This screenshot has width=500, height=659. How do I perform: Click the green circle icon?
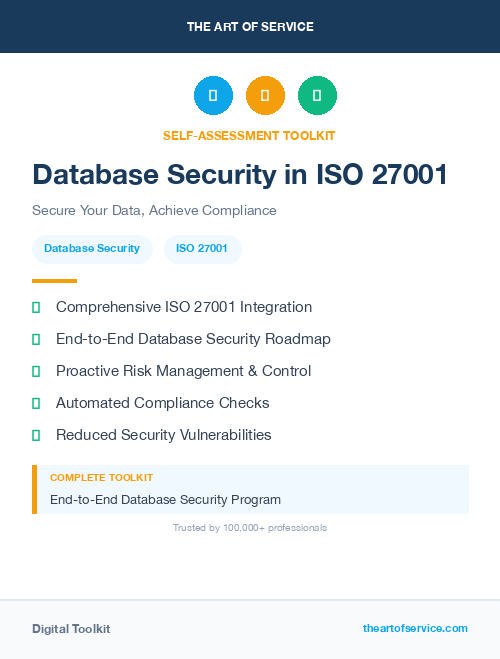coord(317,95)
